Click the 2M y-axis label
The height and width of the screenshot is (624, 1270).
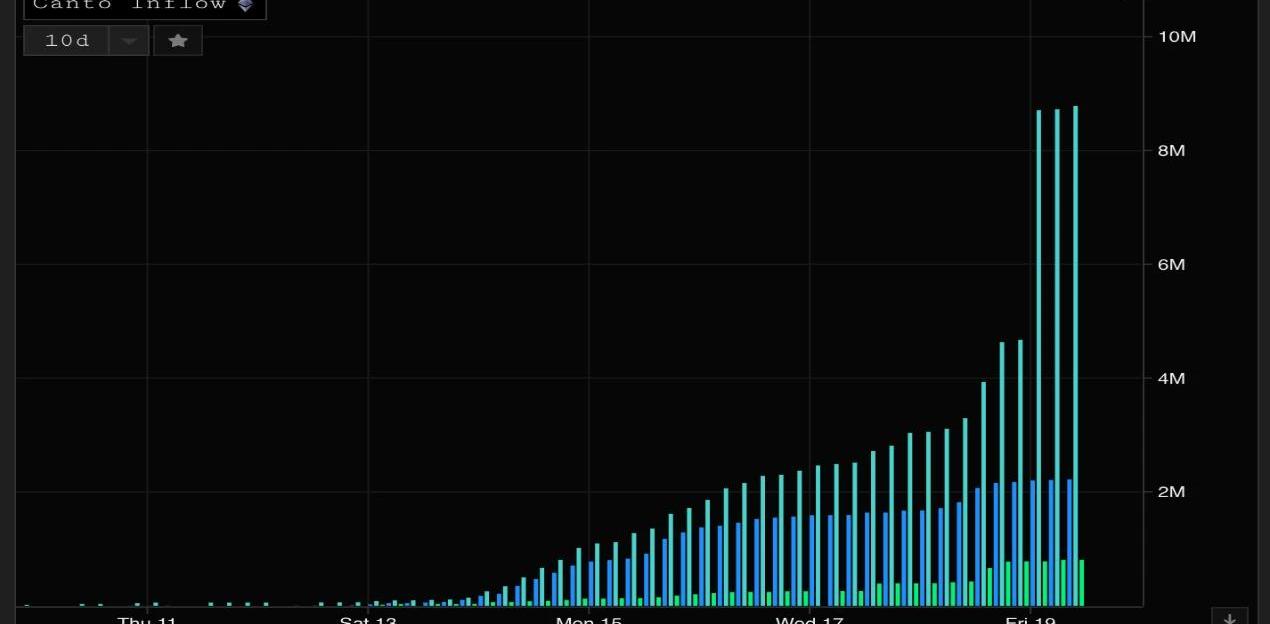(x=1171, y=492)
